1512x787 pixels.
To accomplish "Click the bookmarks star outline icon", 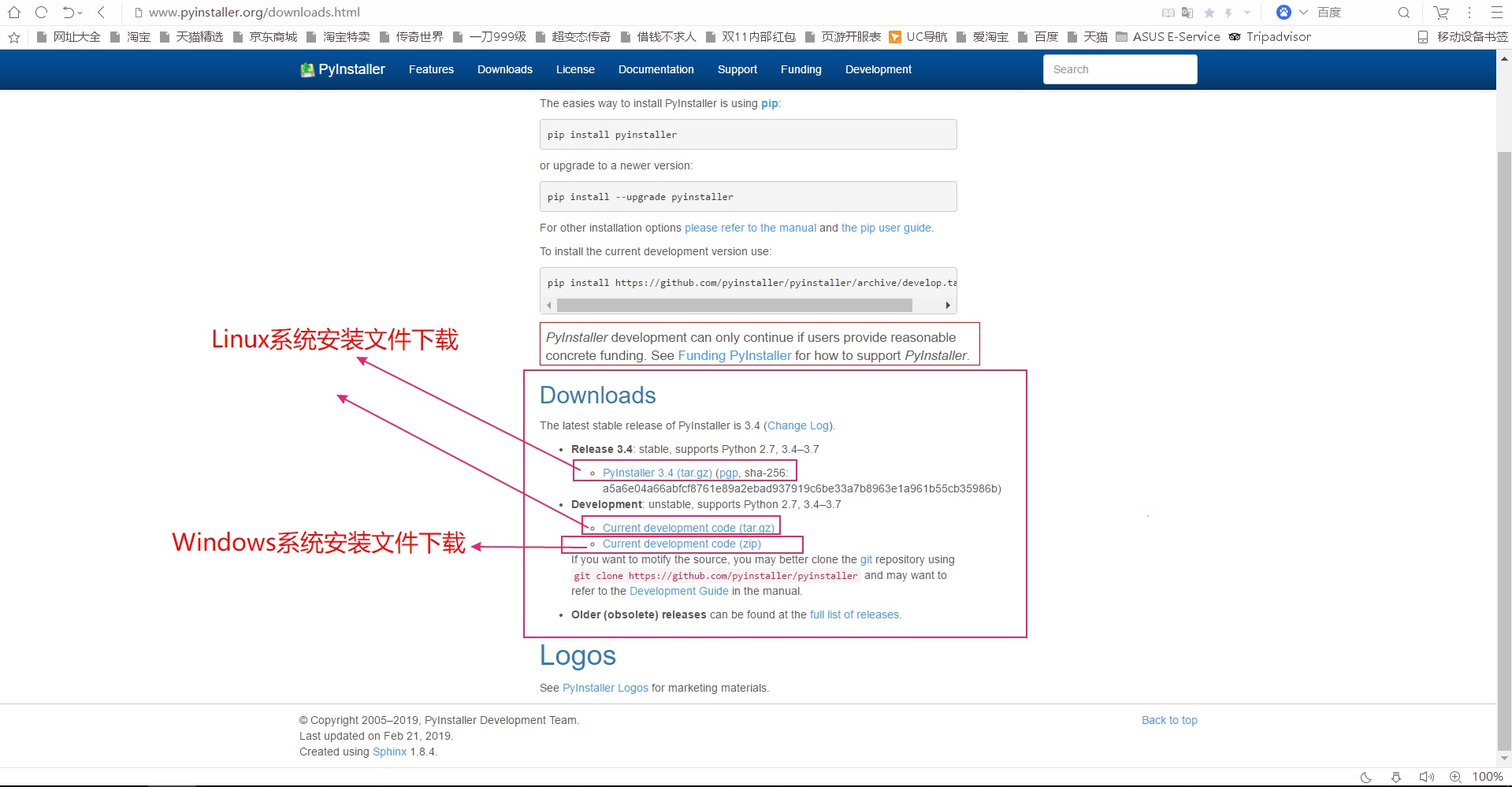I will coord(14,37).
